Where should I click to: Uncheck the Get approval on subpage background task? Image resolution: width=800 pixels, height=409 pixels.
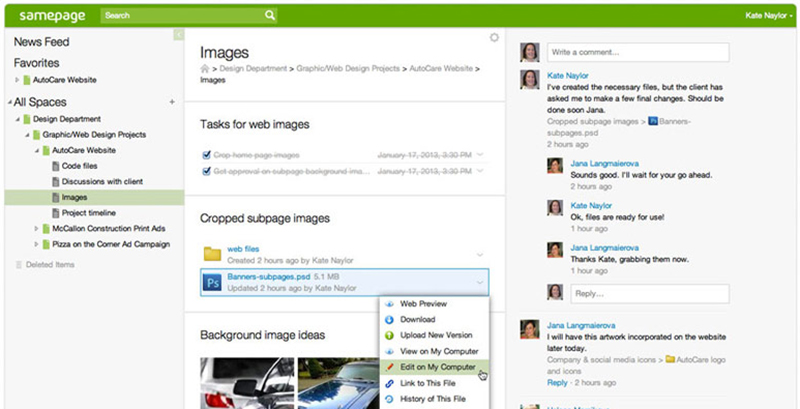(206, 171)
